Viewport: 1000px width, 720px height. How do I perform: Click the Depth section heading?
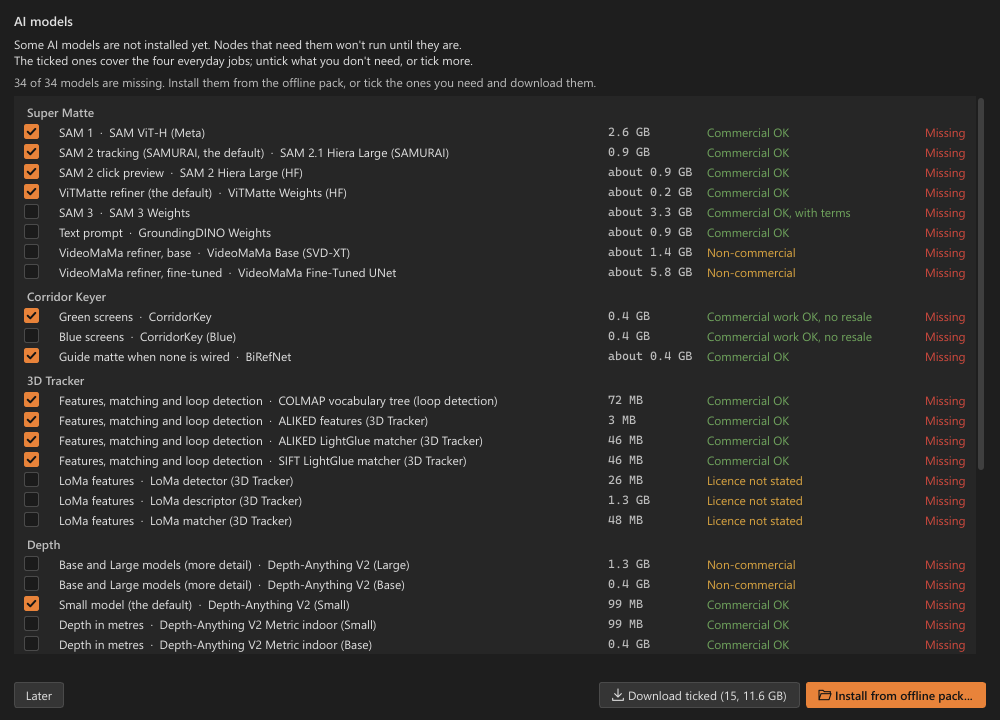coord(43,545)
